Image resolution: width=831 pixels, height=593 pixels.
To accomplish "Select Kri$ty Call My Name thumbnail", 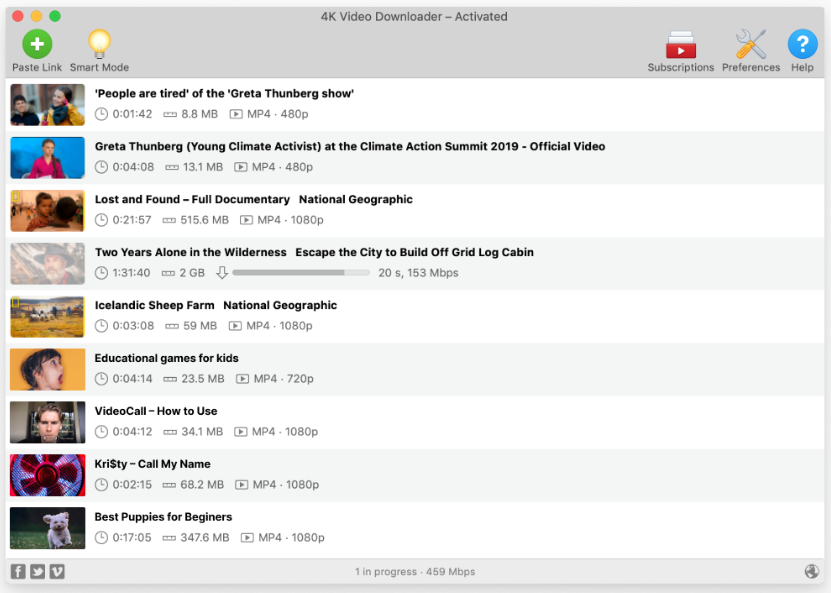I will click(47, 475).
